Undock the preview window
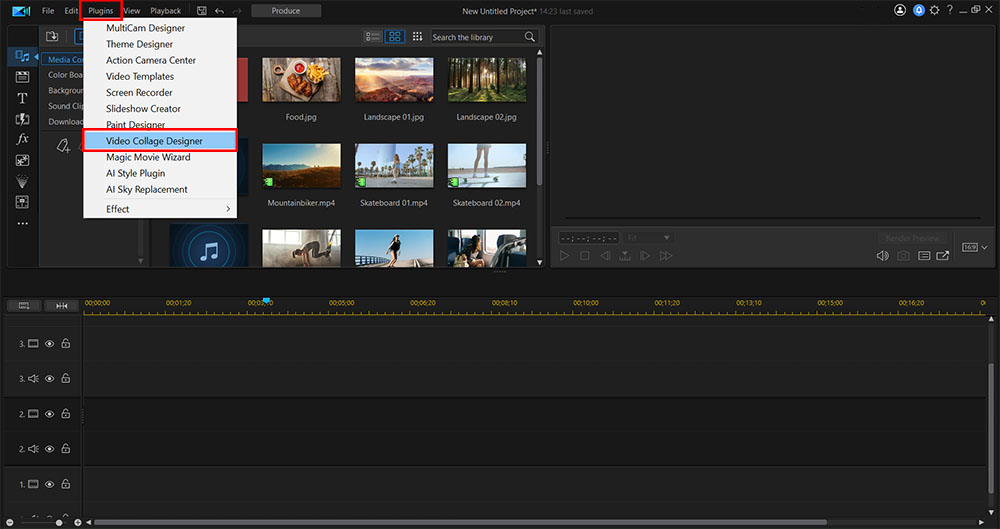The width and height of the screenshot is (1000, 529). (942, 256)
